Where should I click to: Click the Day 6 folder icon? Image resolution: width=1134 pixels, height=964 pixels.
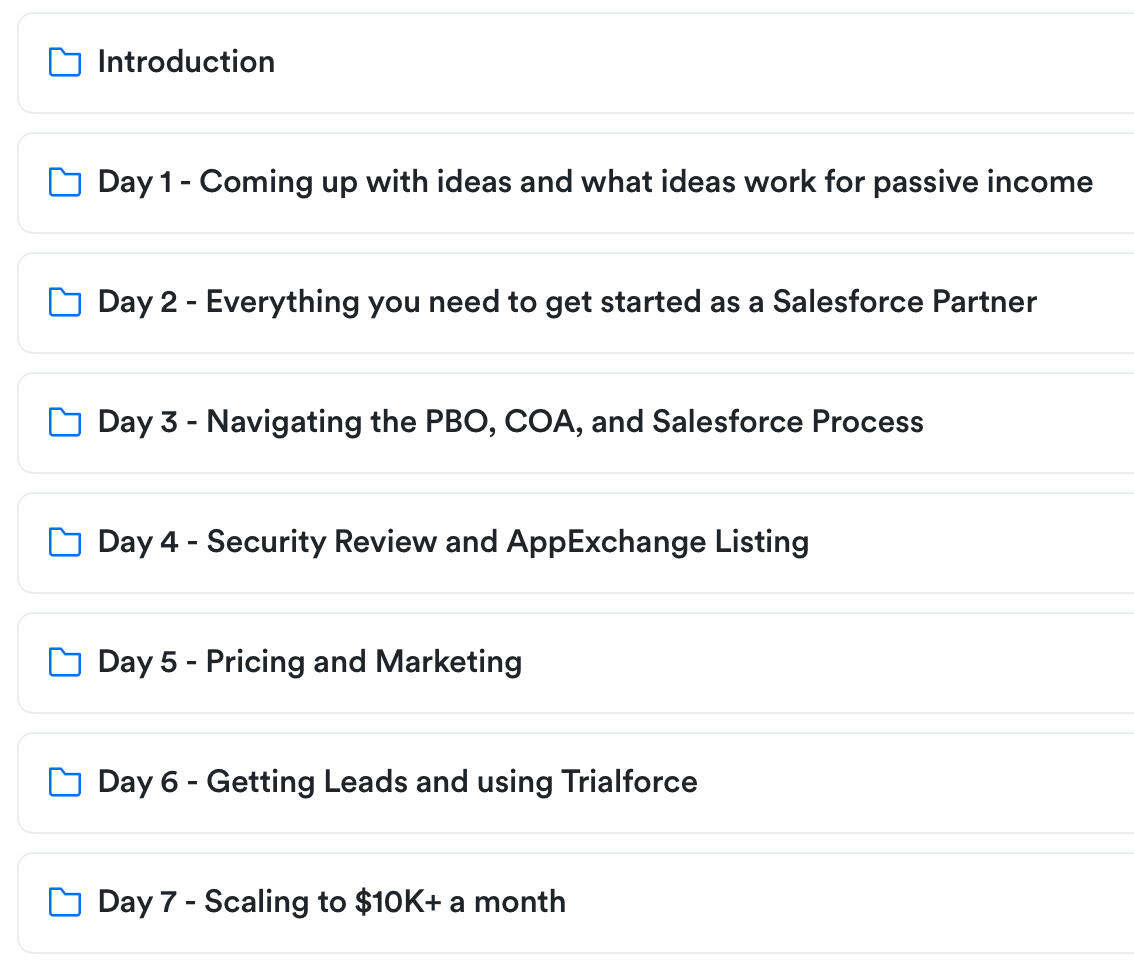tap(65, 783)
